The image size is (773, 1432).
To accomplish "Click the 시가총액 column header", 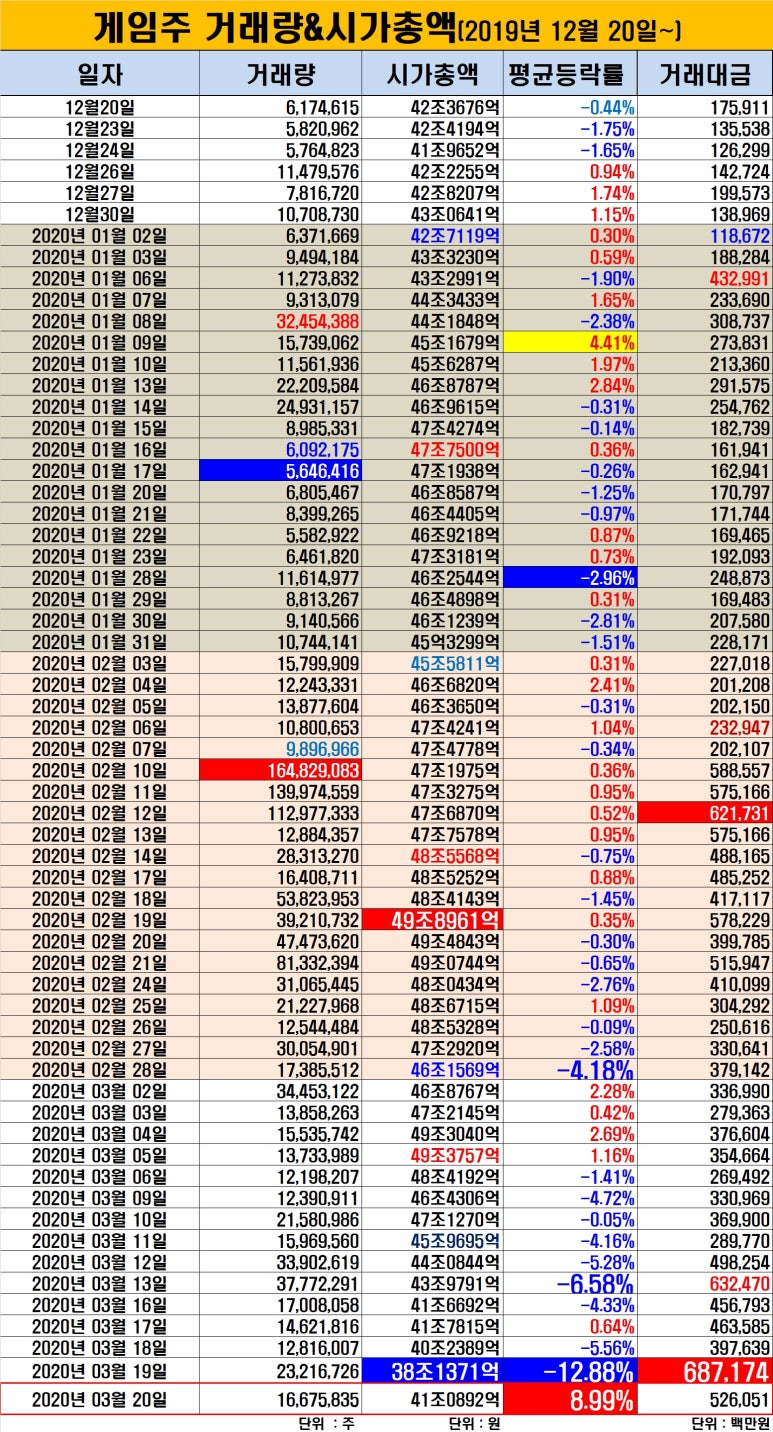I will [433, 74].
